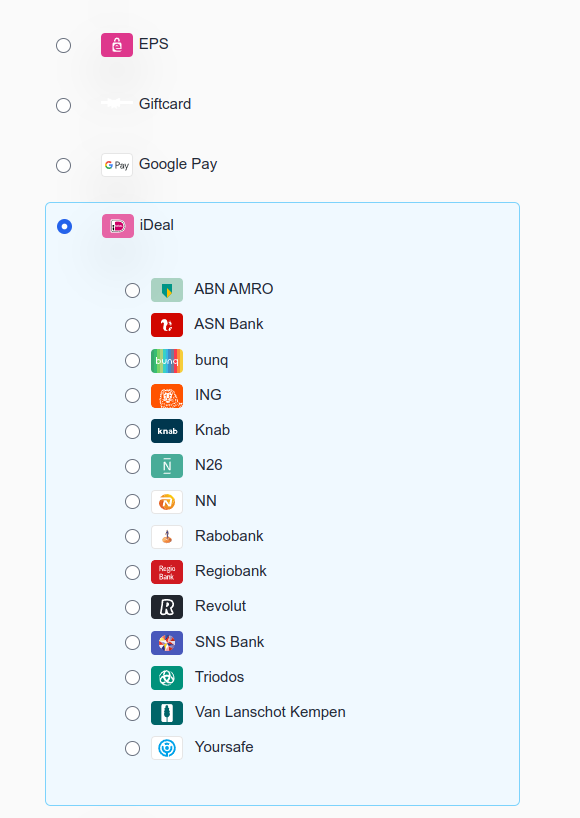Choose ABN AMRO bank radio button
This screenshot has width=580, height=818.
132,291
